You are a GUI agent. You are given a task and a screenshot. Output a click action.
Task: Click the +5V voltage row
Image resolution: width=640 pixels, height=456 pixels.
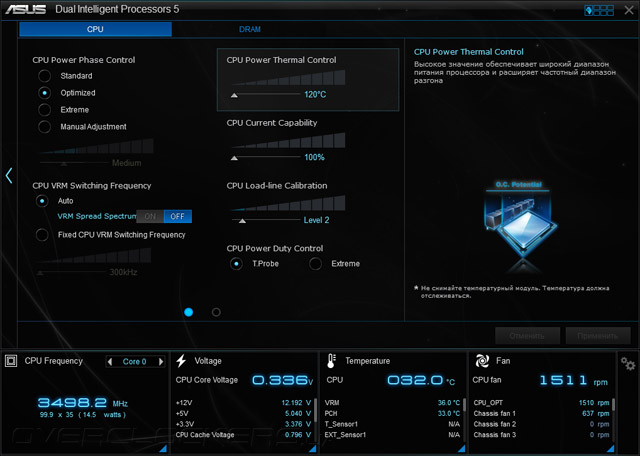click(243, 414)
